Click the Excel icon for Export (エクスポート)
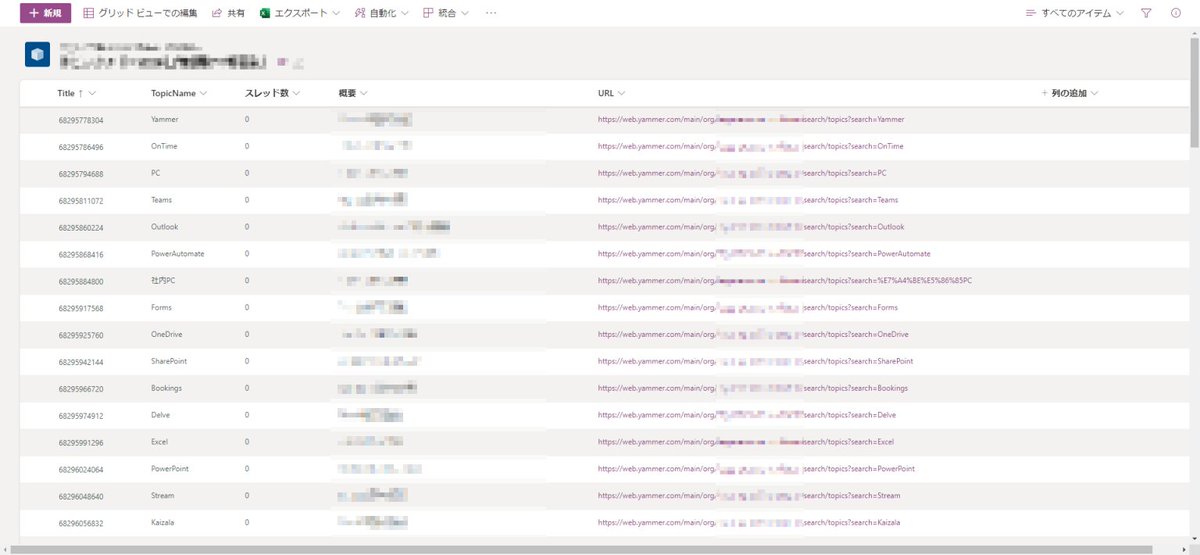Viewport: 1200px width, 555px height. pyautogui.click(x=265, y=13)
